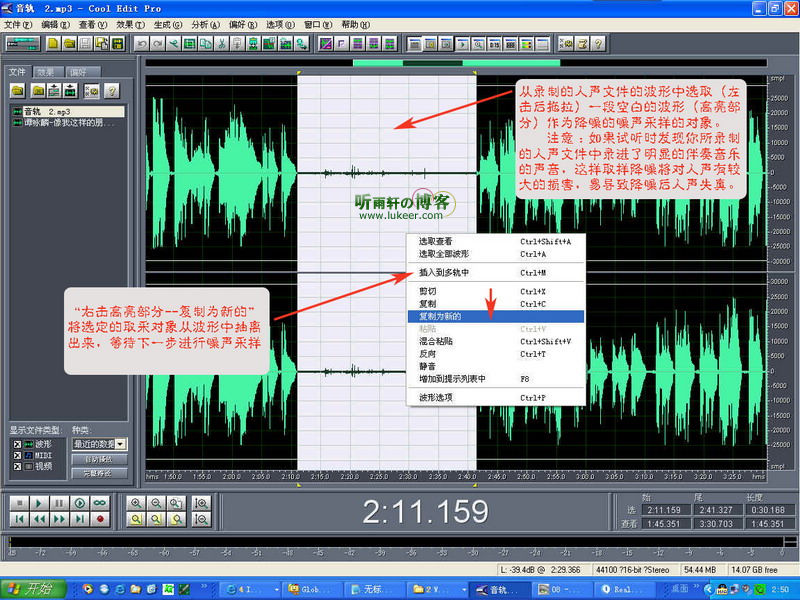Jump to end transport button
The height and width of the screenshot is (600, 800).
[80, 519]
